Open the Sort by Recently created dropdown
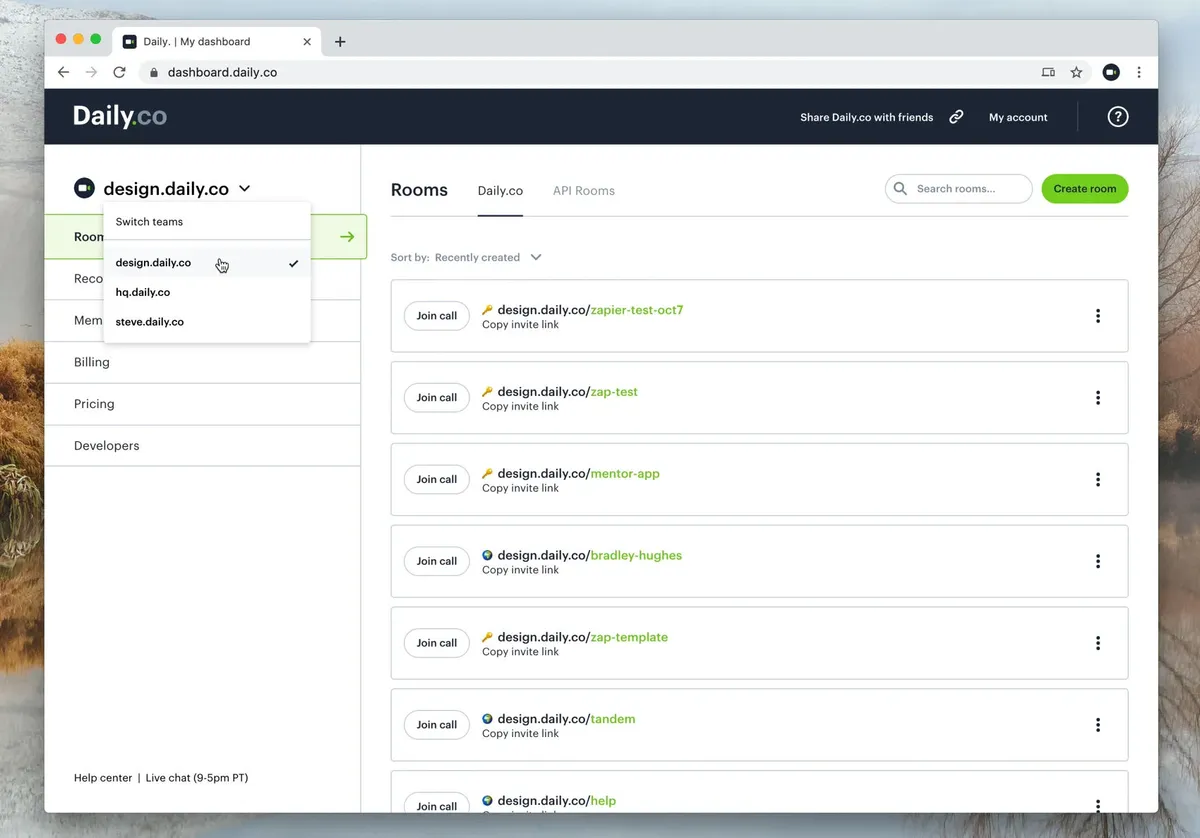 point(466,257)
